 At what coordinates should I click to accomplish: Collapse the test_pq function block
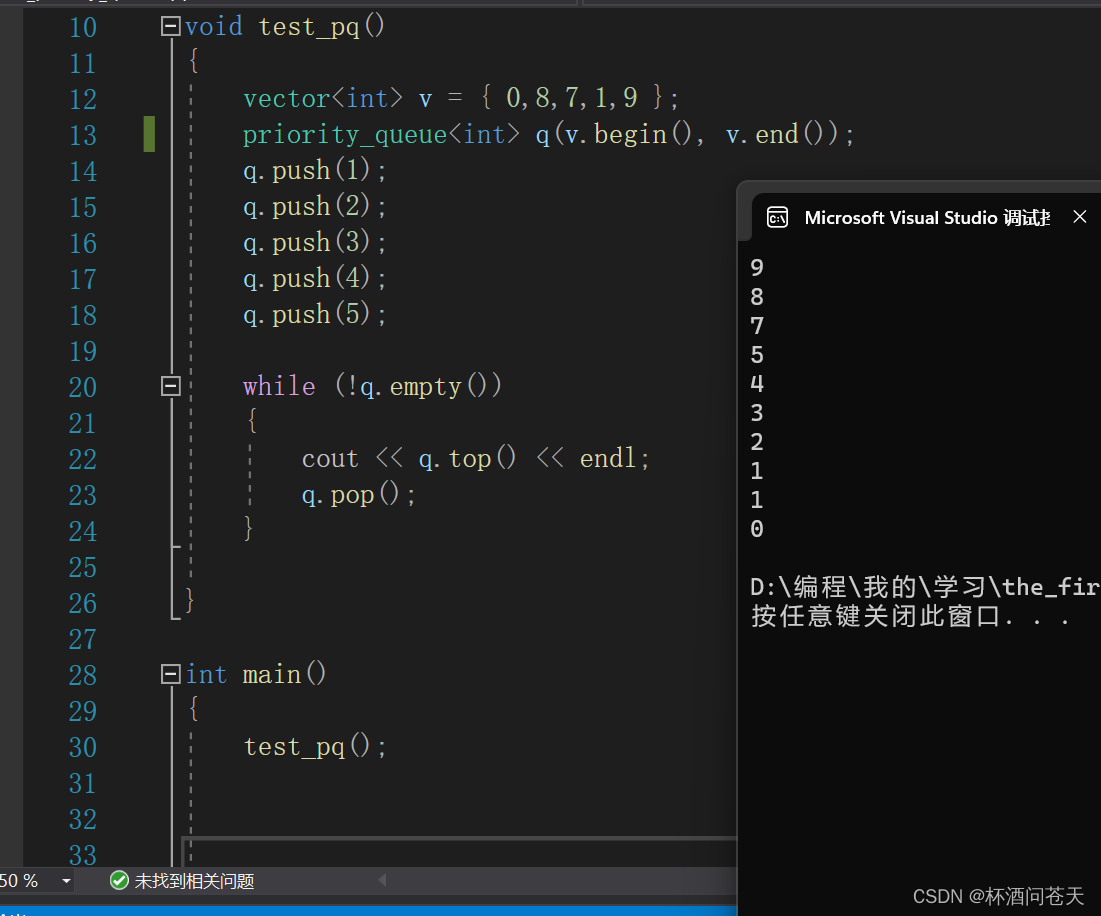(170, 26)
